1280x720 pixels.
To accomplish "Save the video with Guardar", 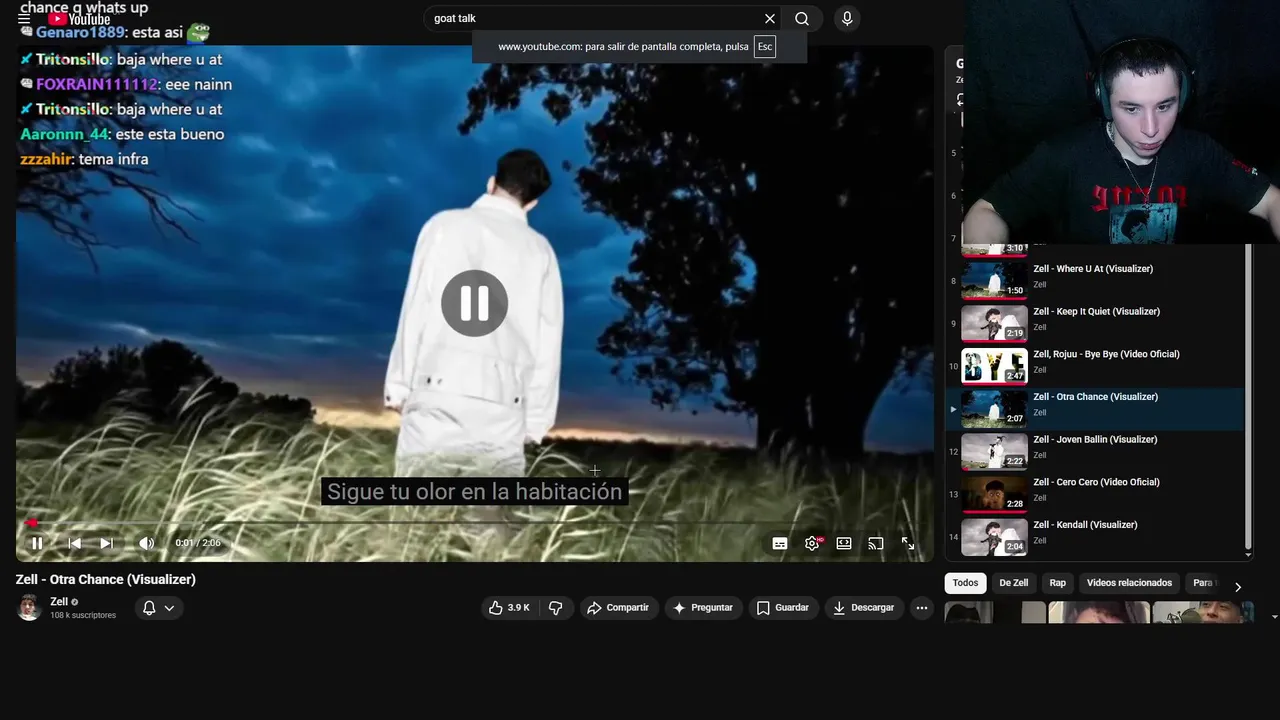I will [783, 608].
